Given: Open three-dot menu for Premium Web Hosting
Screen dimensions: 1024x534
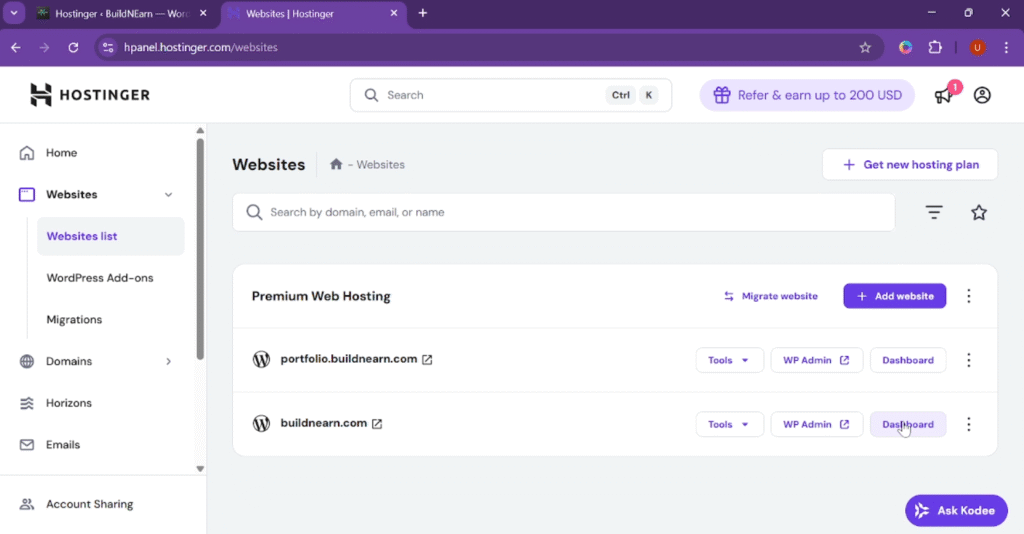Looking at the screenshot, I should pos(968,296).
